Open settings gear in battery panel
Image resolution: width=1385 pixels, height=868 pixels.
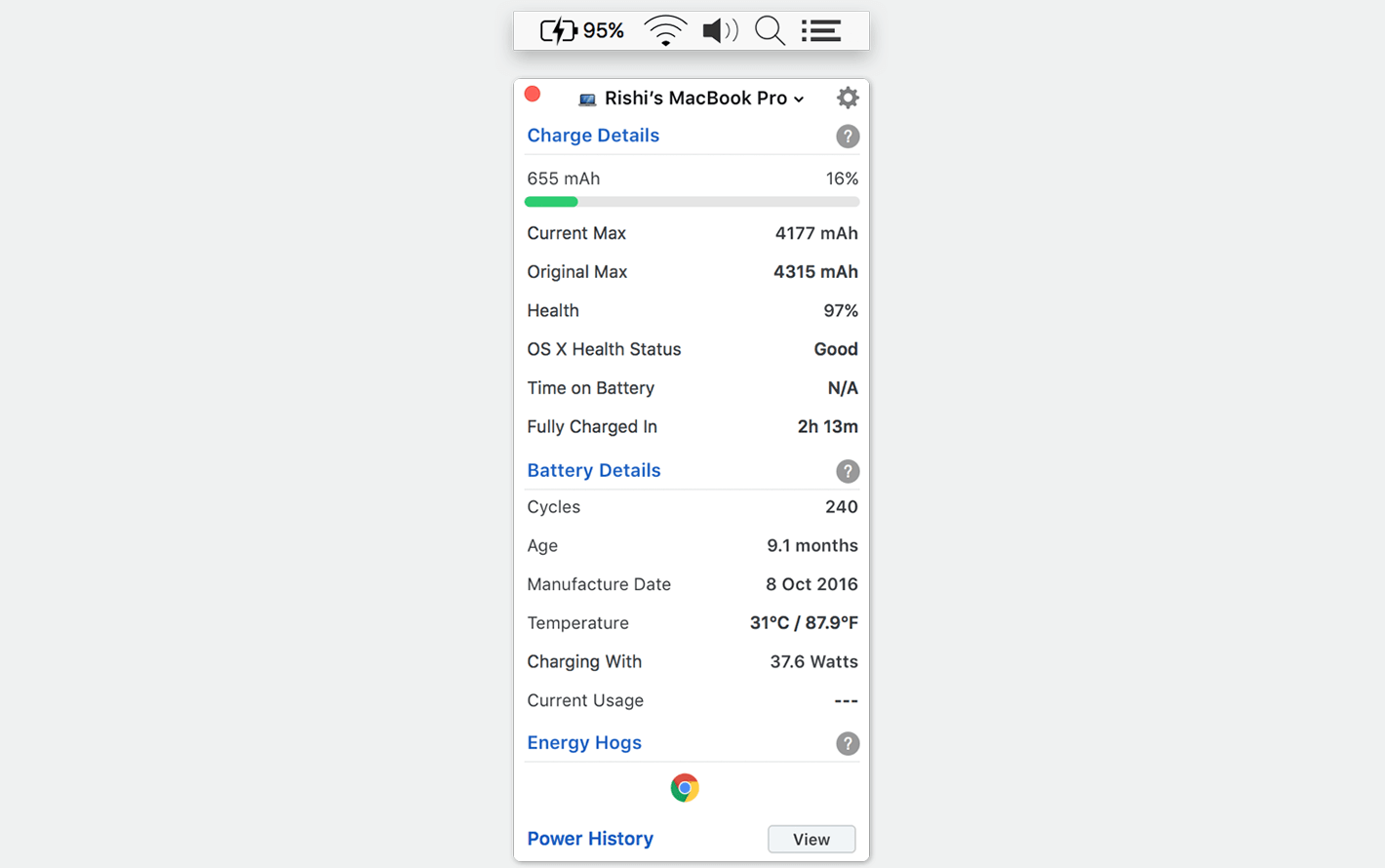tap(848, 98)
